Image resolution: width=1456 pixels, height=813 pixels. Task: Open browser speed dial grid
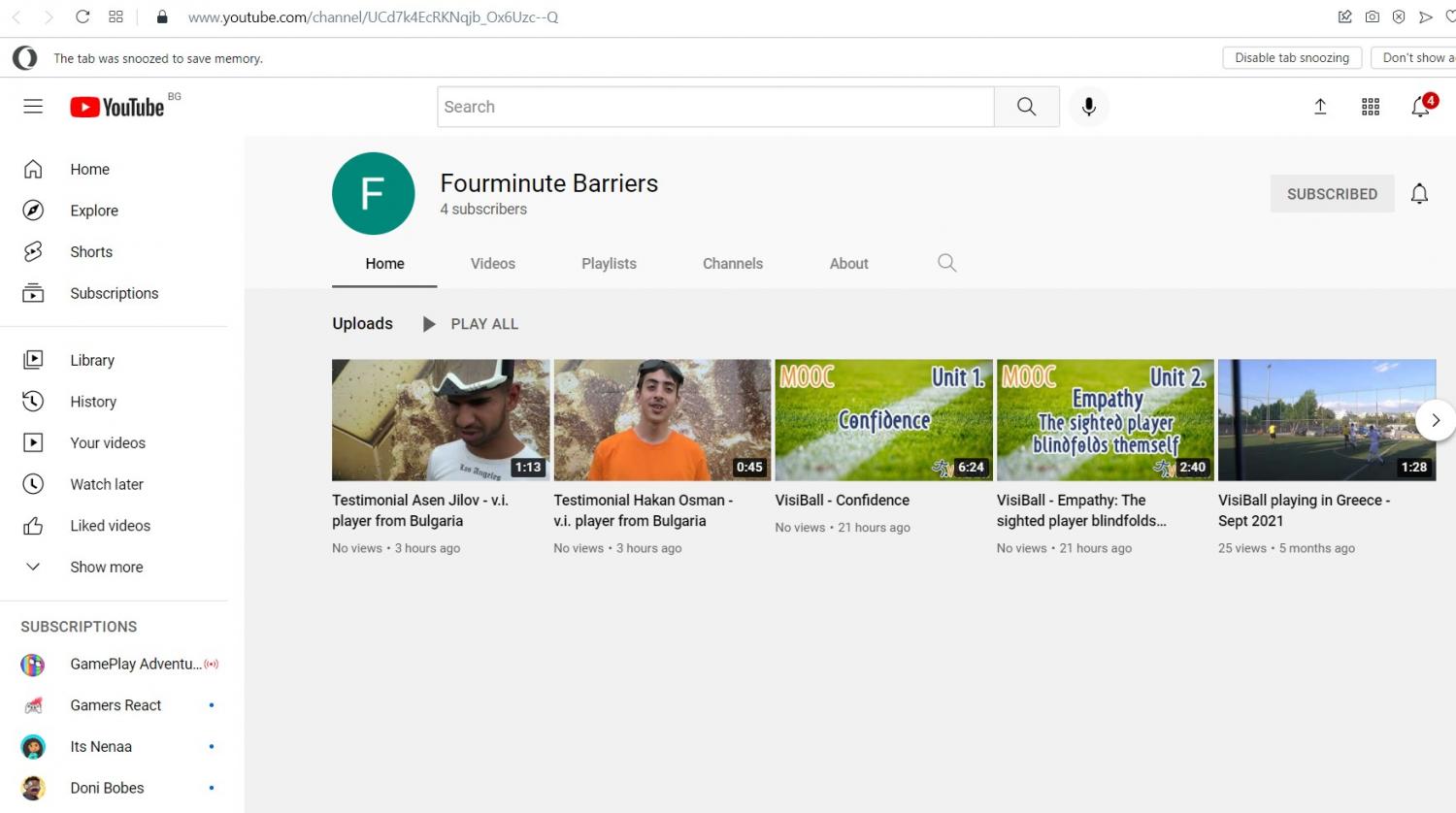pyautogui.click(x=116, y=16)
